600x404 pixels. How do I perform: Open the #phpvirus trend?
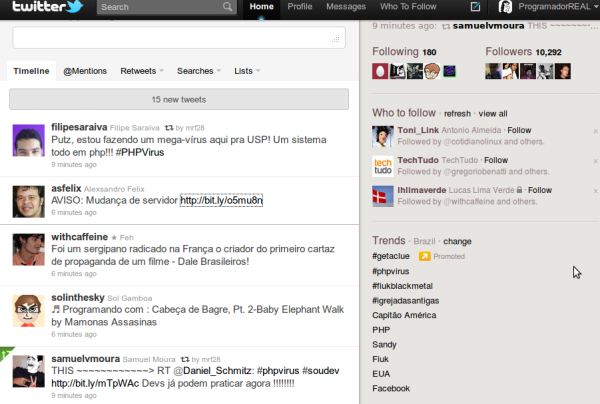pos(390,271)
